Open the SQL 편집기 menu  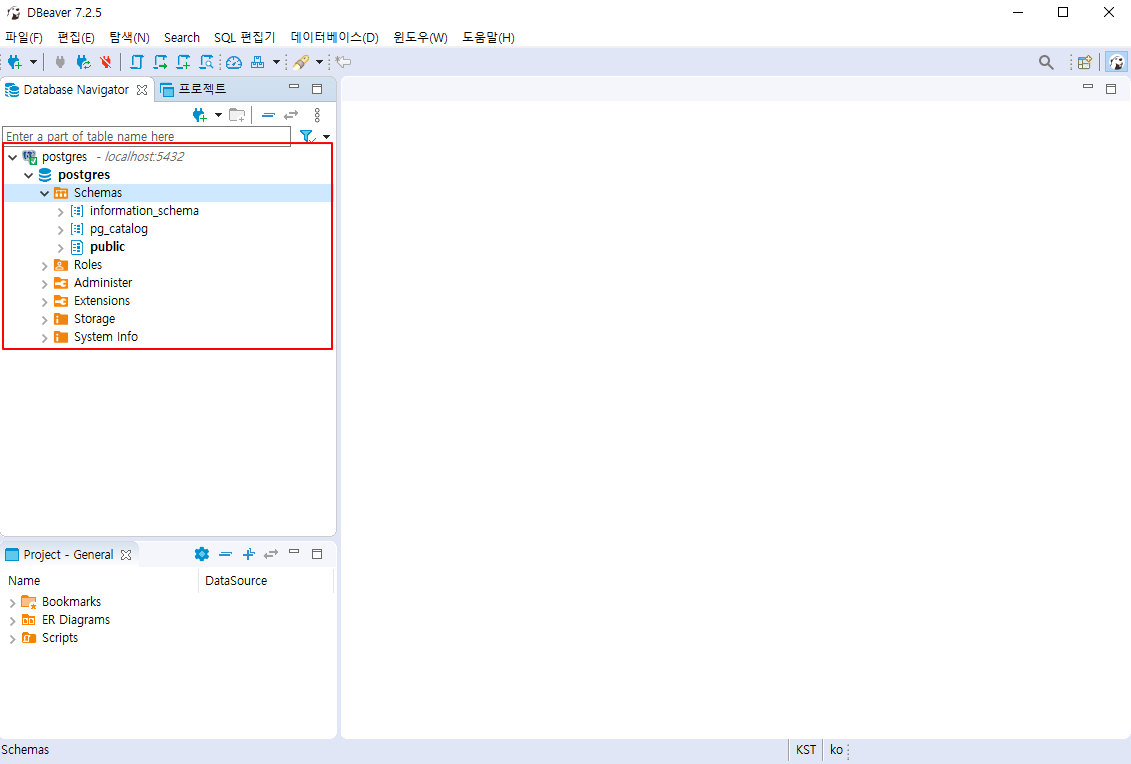(245, 38)
